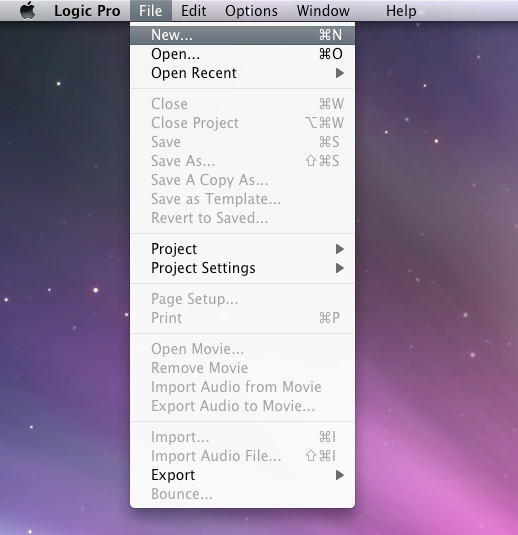Image resolution: width=518 pixels, height=535 pixels.
Task: Open the Help menu
Action: pos(401,11)
